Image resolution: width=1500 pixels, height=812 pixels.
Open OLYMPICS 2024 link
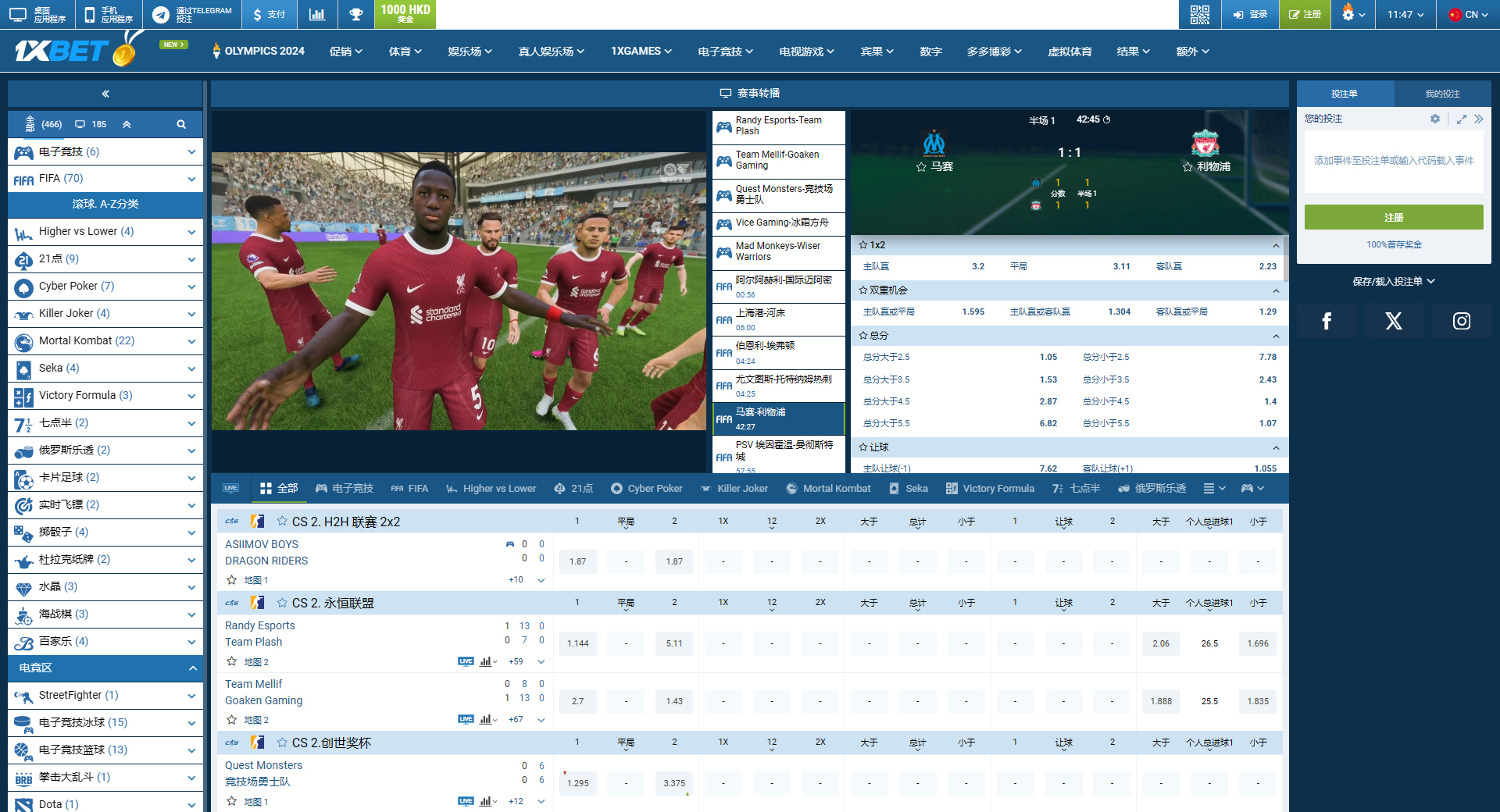pyautogui.click(x=258, y=52)
